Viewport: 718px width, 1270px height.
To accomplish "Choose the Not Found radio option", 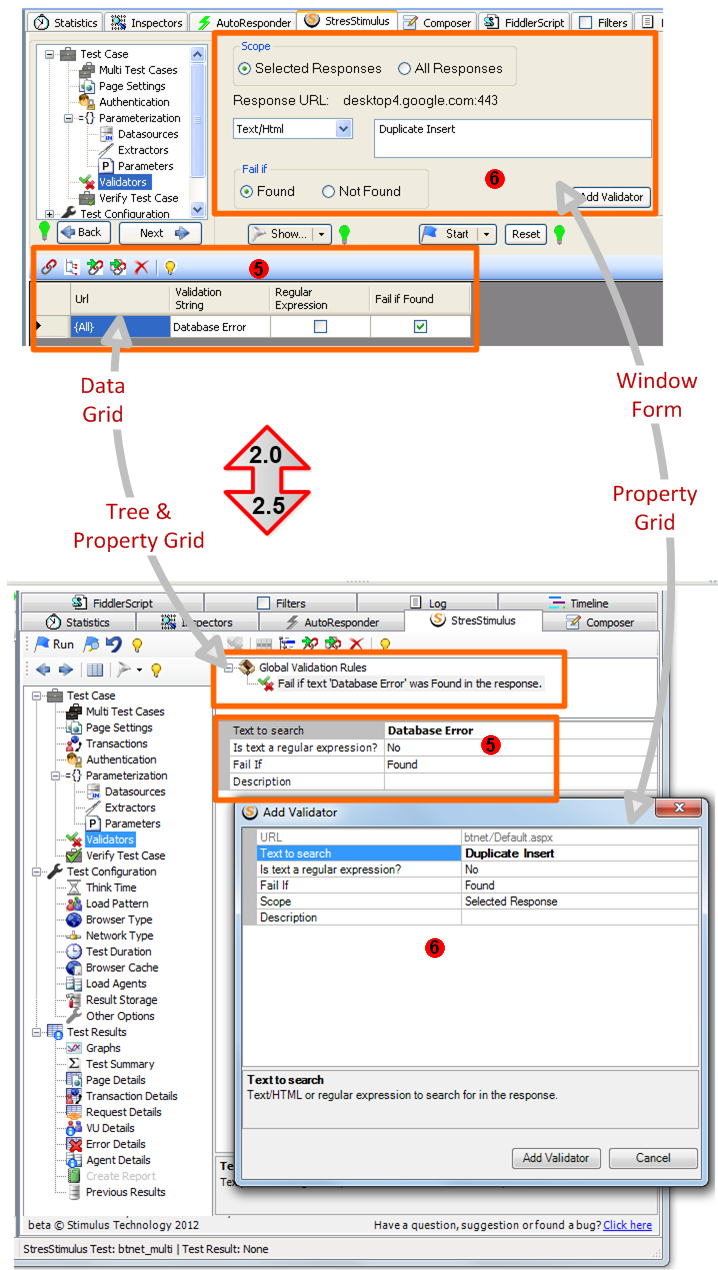I will click(328, 191).
